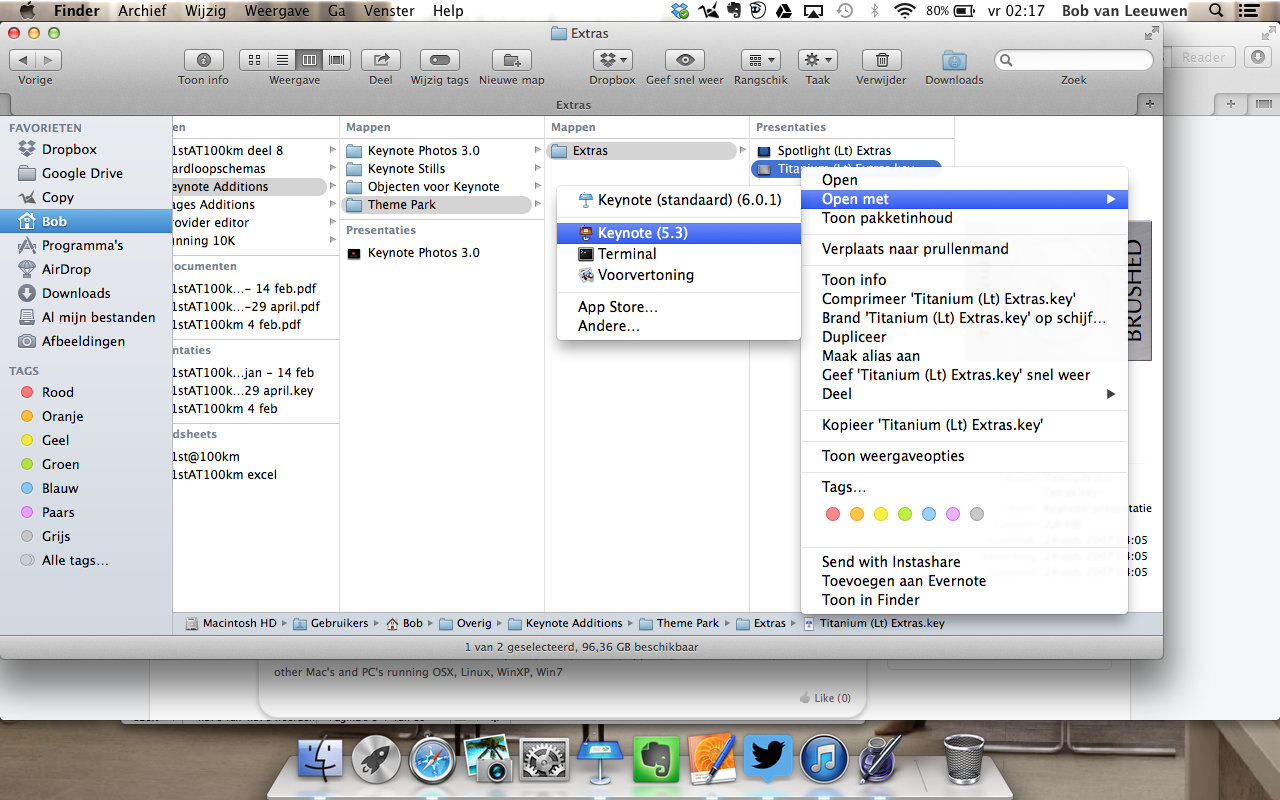Click the Google Drive menu bar icon
This screenshot has height=800, width=1280.
785,11
